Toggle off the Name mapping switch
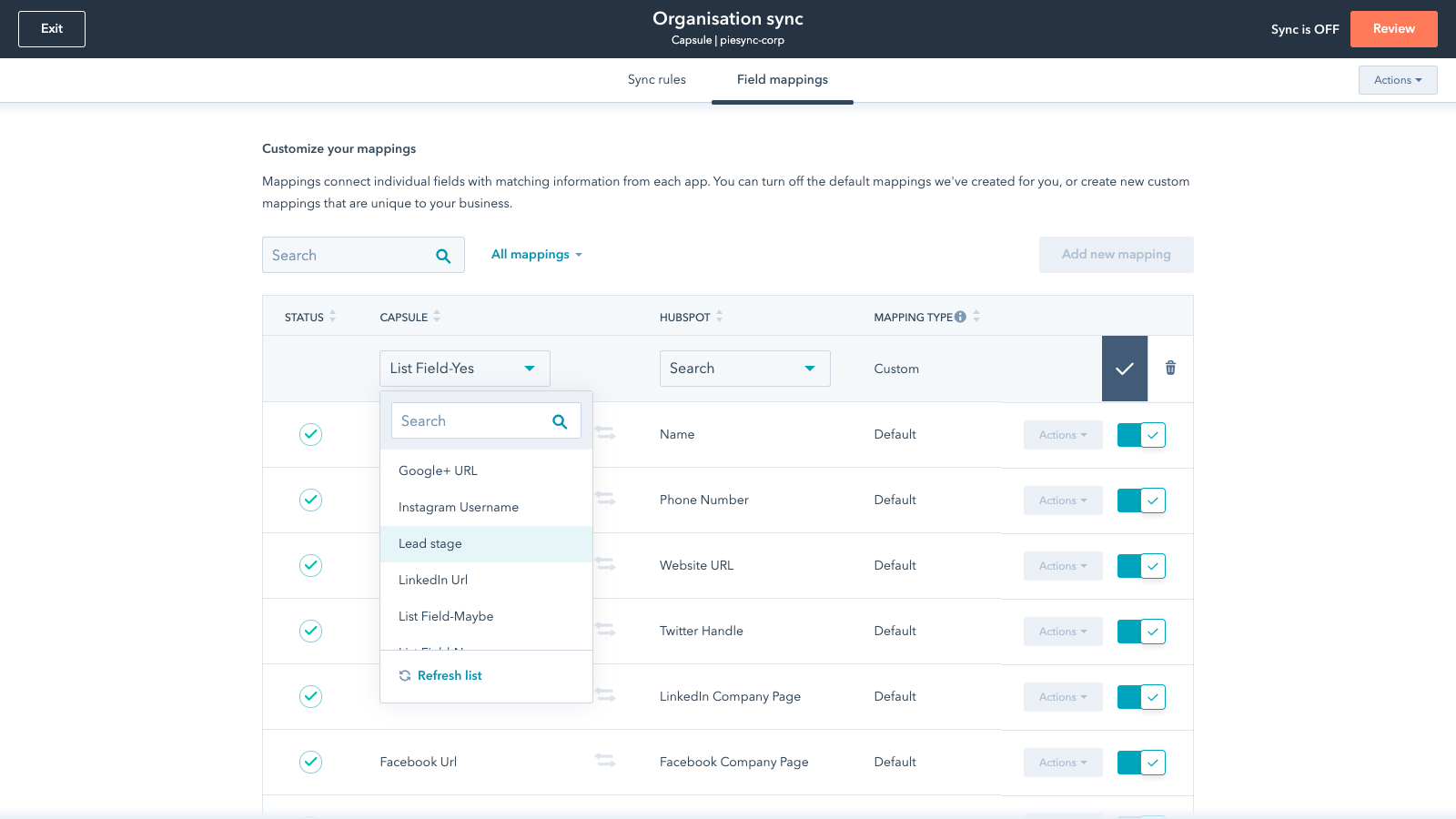 (1141, 435)
